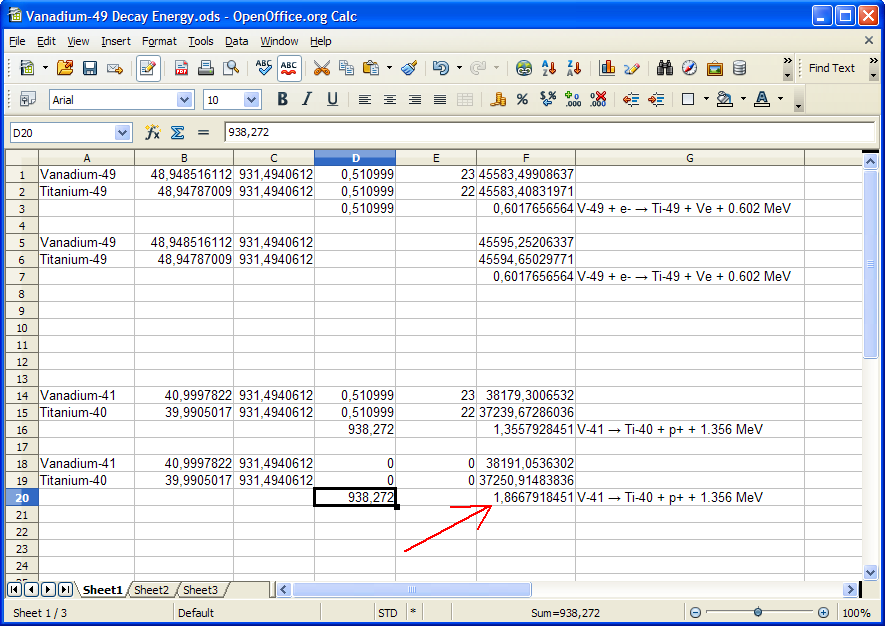
Task: Toggle AutoSpellcheck on or off
Action: (289, 68)
